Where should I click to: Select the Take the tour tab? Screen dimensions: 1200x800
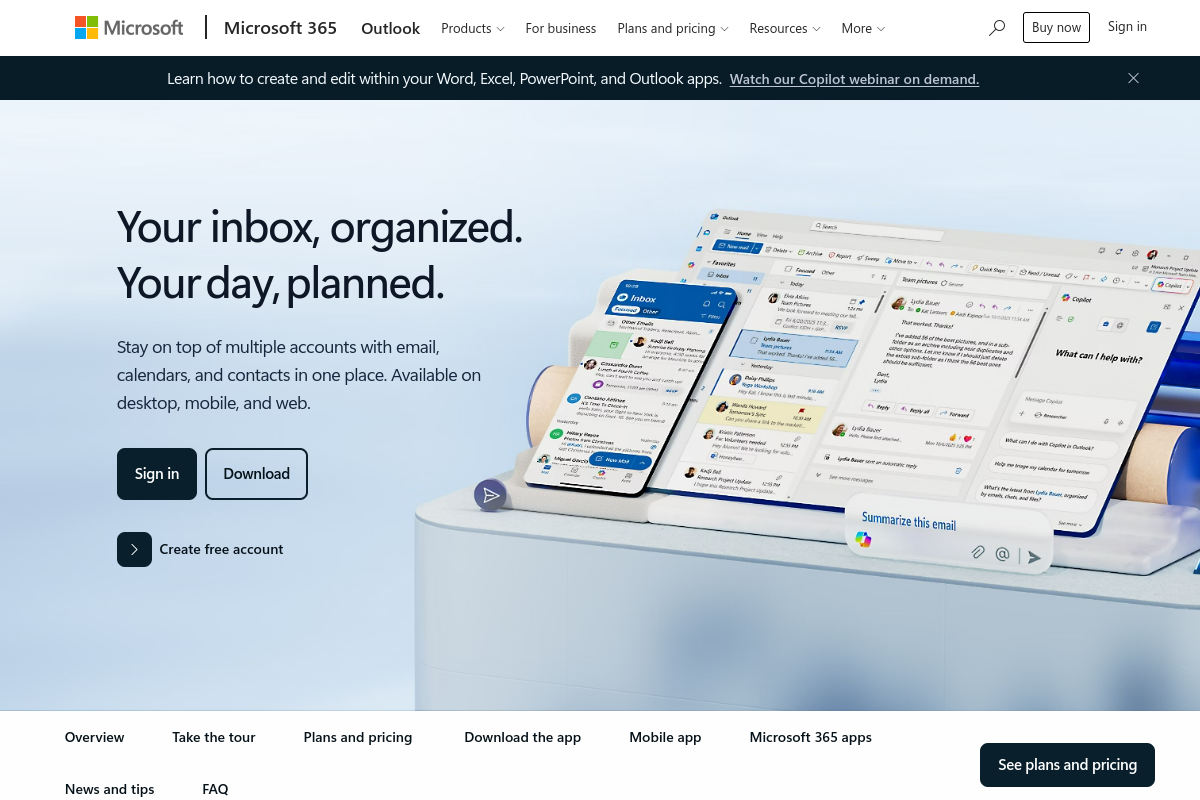[x=214, y=737]
